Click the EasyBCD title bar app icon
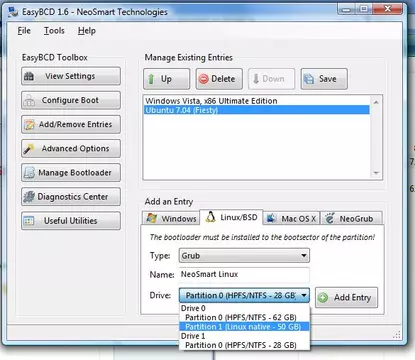The height and width of the screenshot is (360, 415). coord(13,12)
